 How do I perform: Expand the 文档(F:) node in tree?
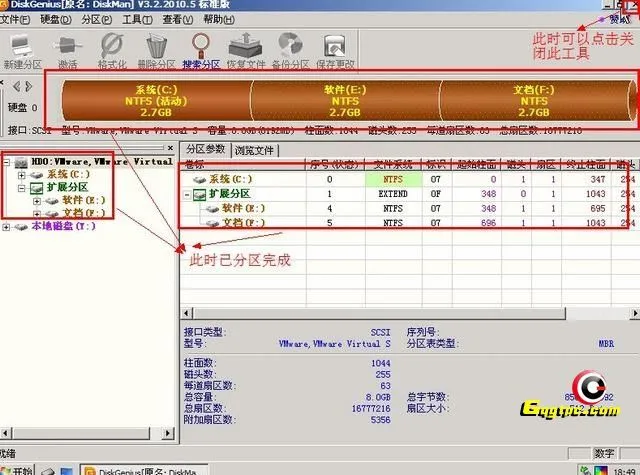(37, 214)
